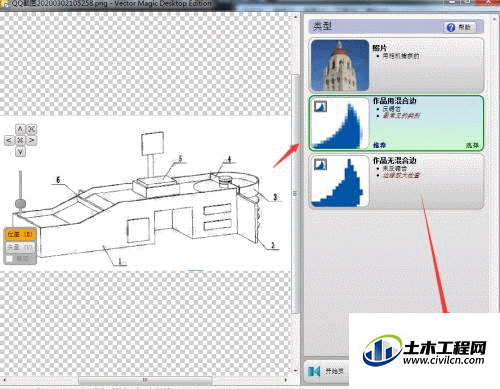The height and width of the screenshot is (389, 500).
Task: Switch preview to 矢量 (V) vector view
Action: (20, 247)
